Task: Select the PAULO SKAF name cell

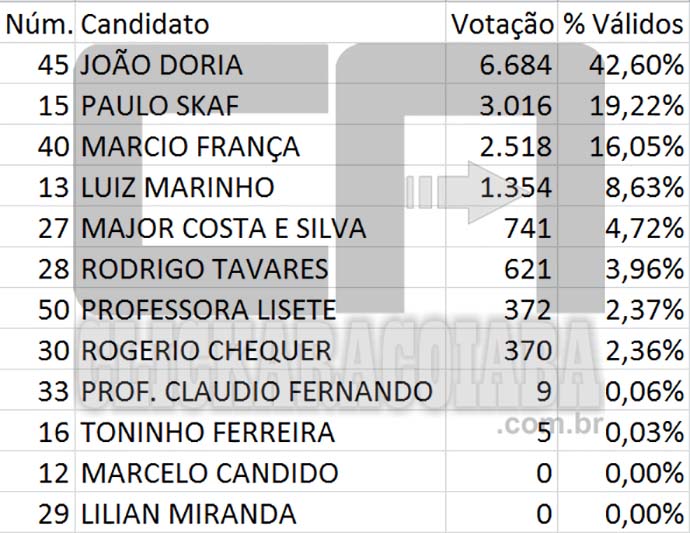Action: pos(160,106)
